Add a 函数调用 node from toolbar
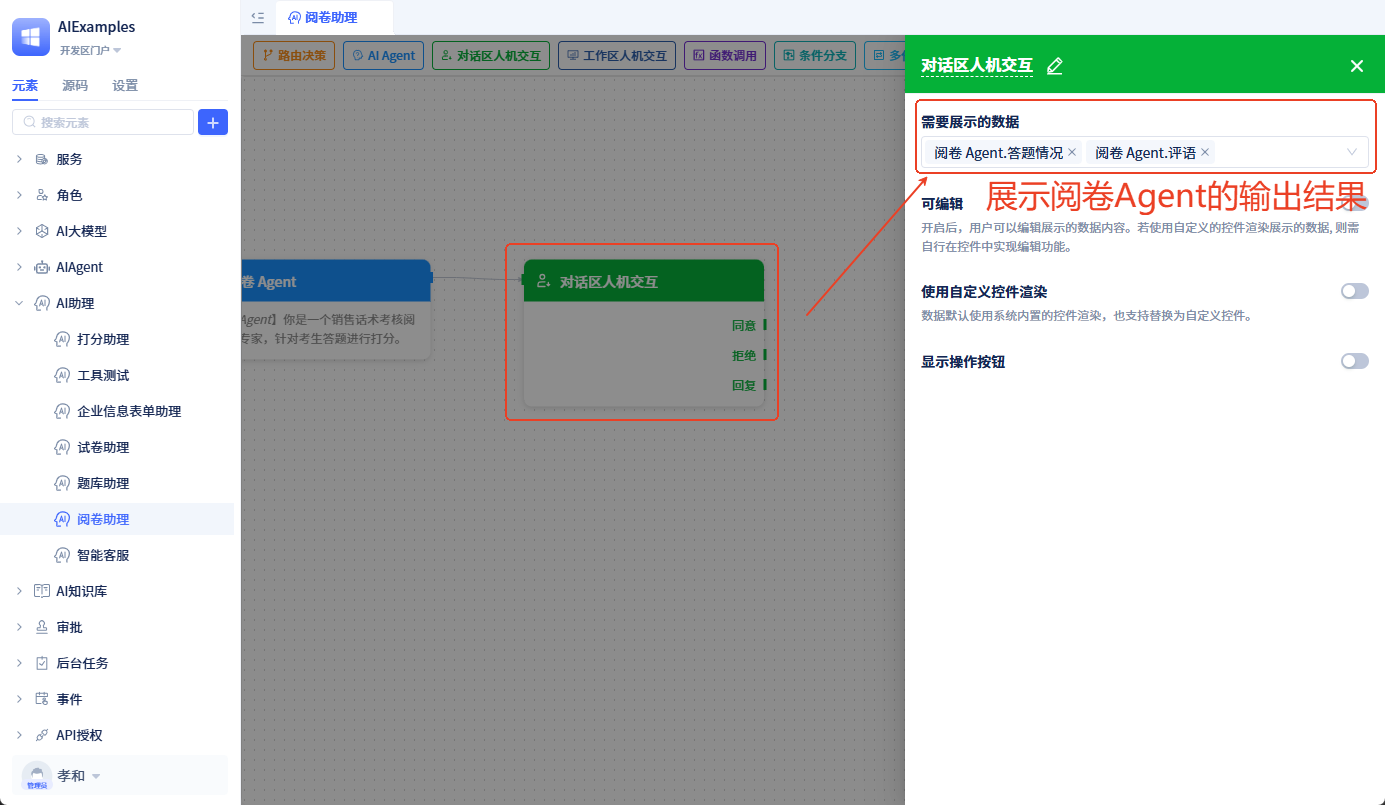The width and height of the screenshot is (1385, 805). click(x=725, y=55)
